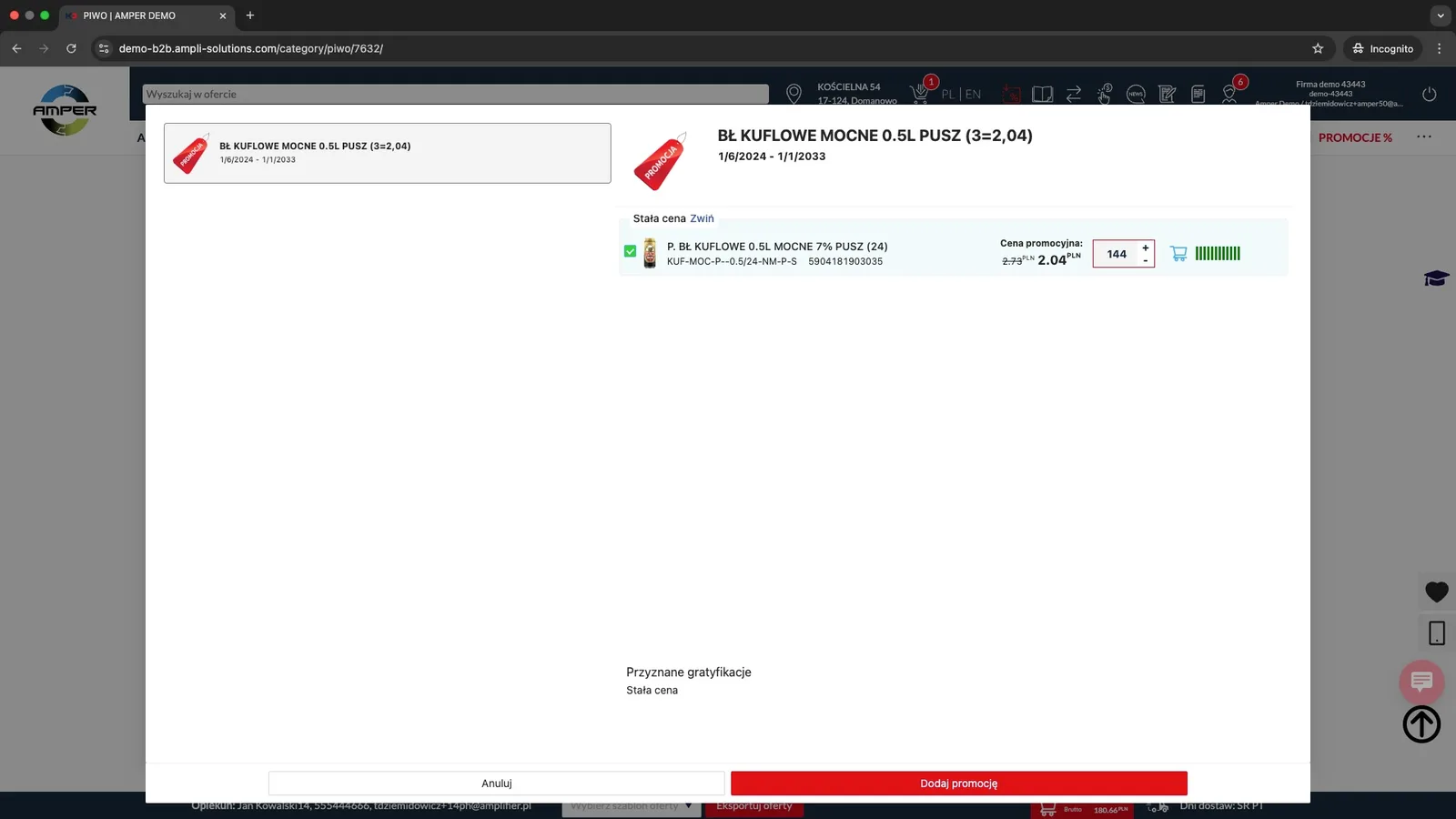1456x819 pixels.
Task: Open the red chat bubble widget
Action: 1421,681
